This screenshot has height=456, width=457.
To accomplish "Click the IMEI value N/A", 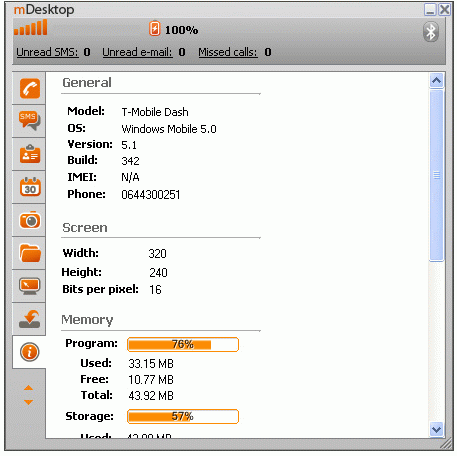I will point(130,177).
